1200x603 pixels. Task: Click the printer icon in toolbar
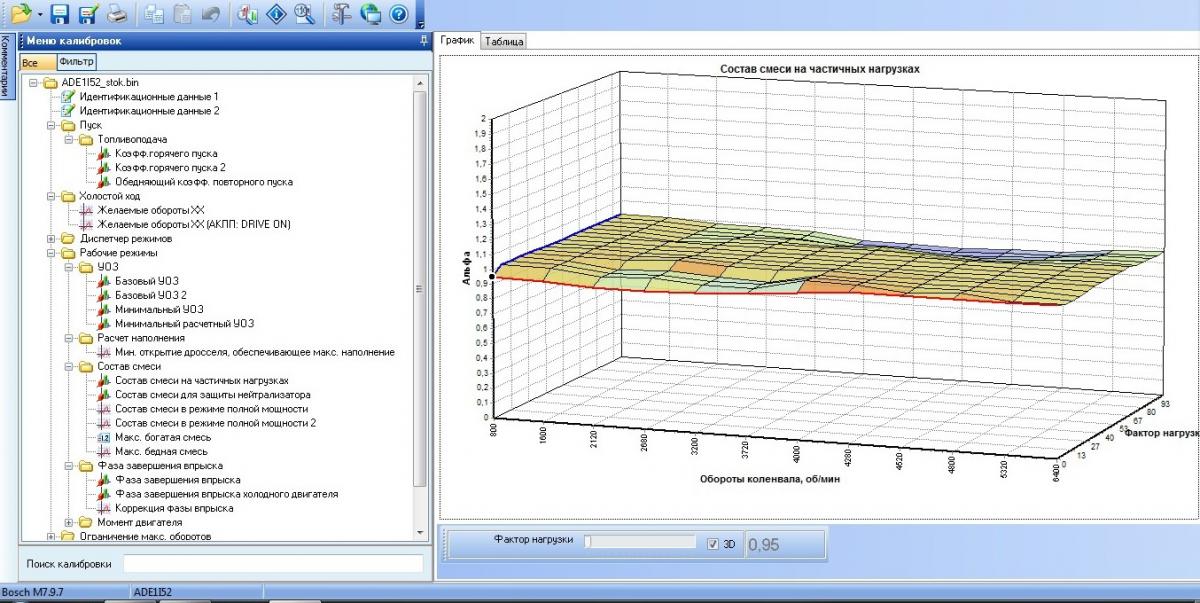117,13
